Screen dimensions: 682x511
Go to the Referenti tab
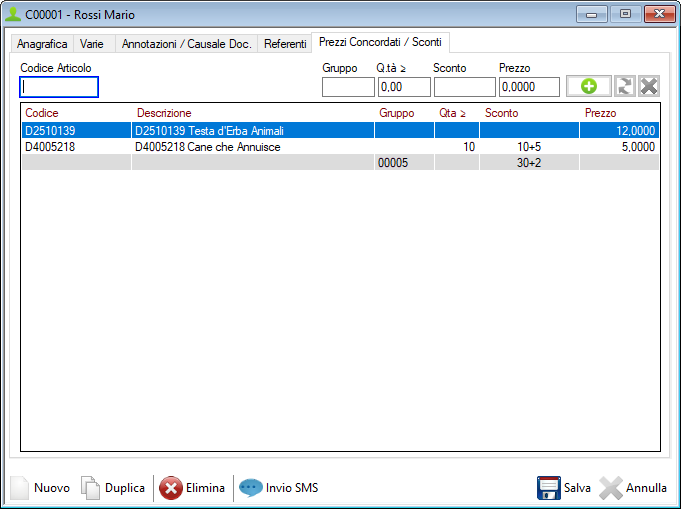pyautogui.click(x=285, y=44)
